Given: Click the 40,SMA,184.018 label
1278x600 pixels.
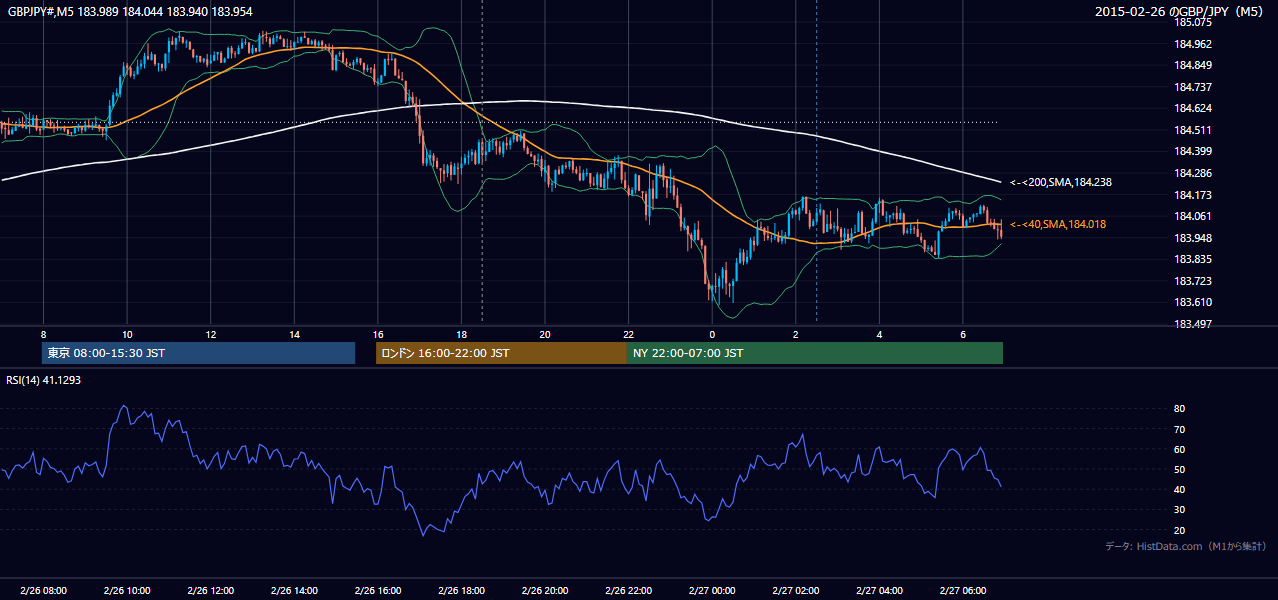Looking at the screenshot, I should pyautogui.click(x=1058, y=224).
